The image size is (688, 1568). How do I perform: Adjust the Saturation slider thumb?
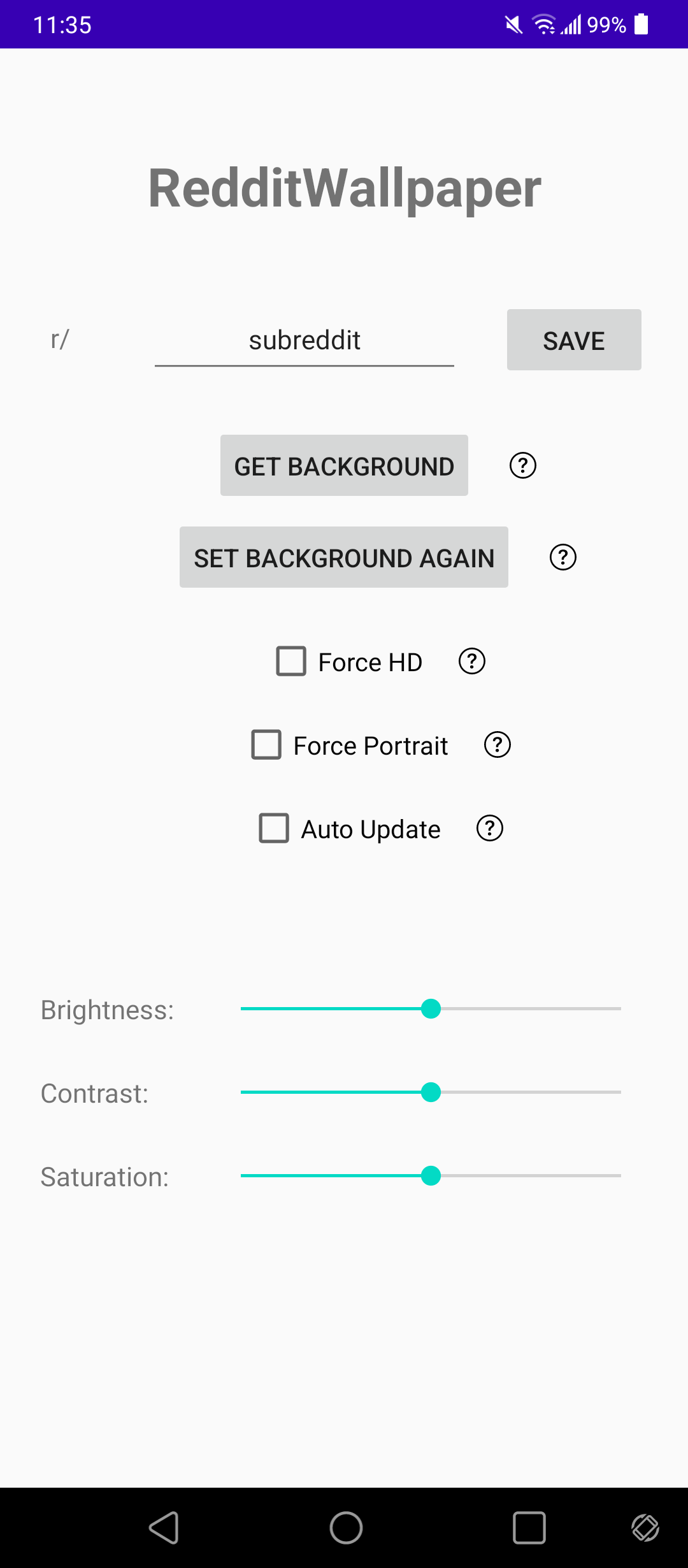click(x=432, y=1176)
